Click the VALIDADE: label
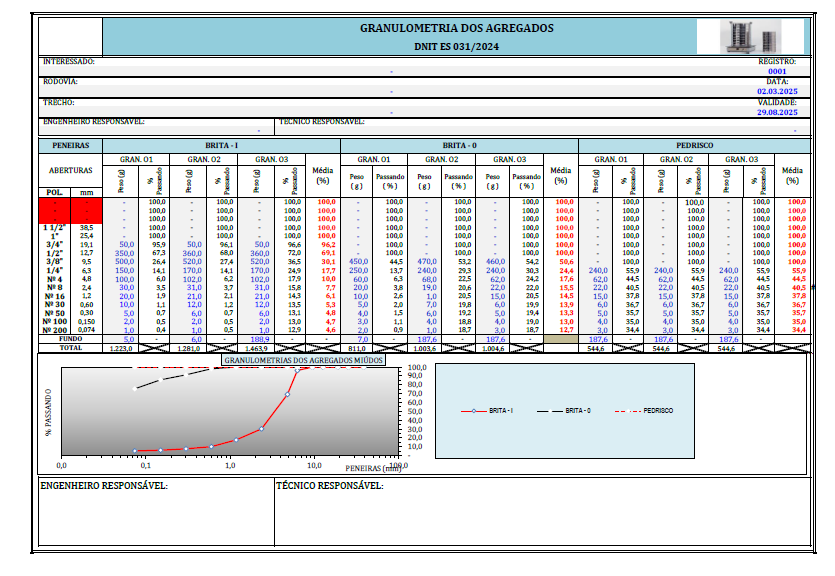 [777, 102]
